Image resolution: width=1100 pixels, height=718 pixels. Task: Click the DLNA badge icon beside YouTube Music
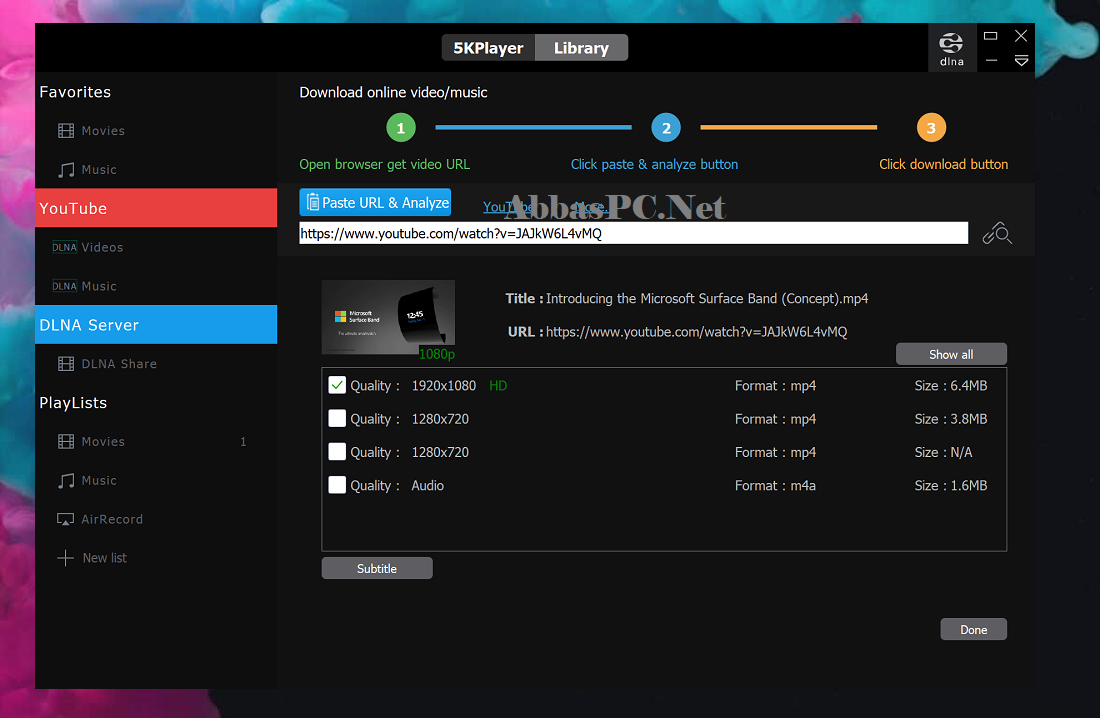[65, 286]
